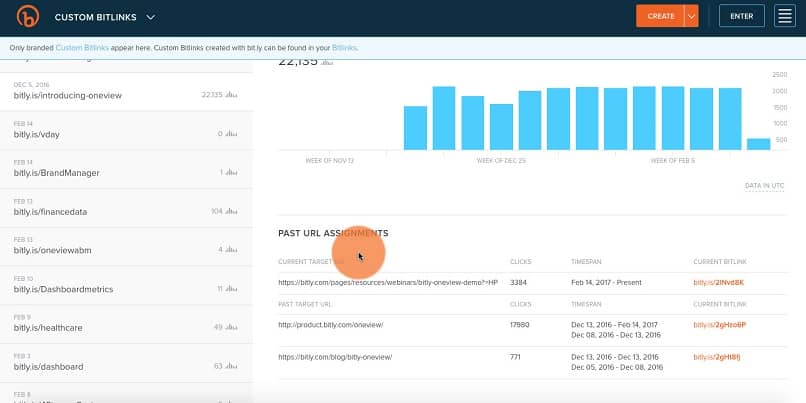
Task: Click the 104 count in financedata row
Action: (217, 211)
